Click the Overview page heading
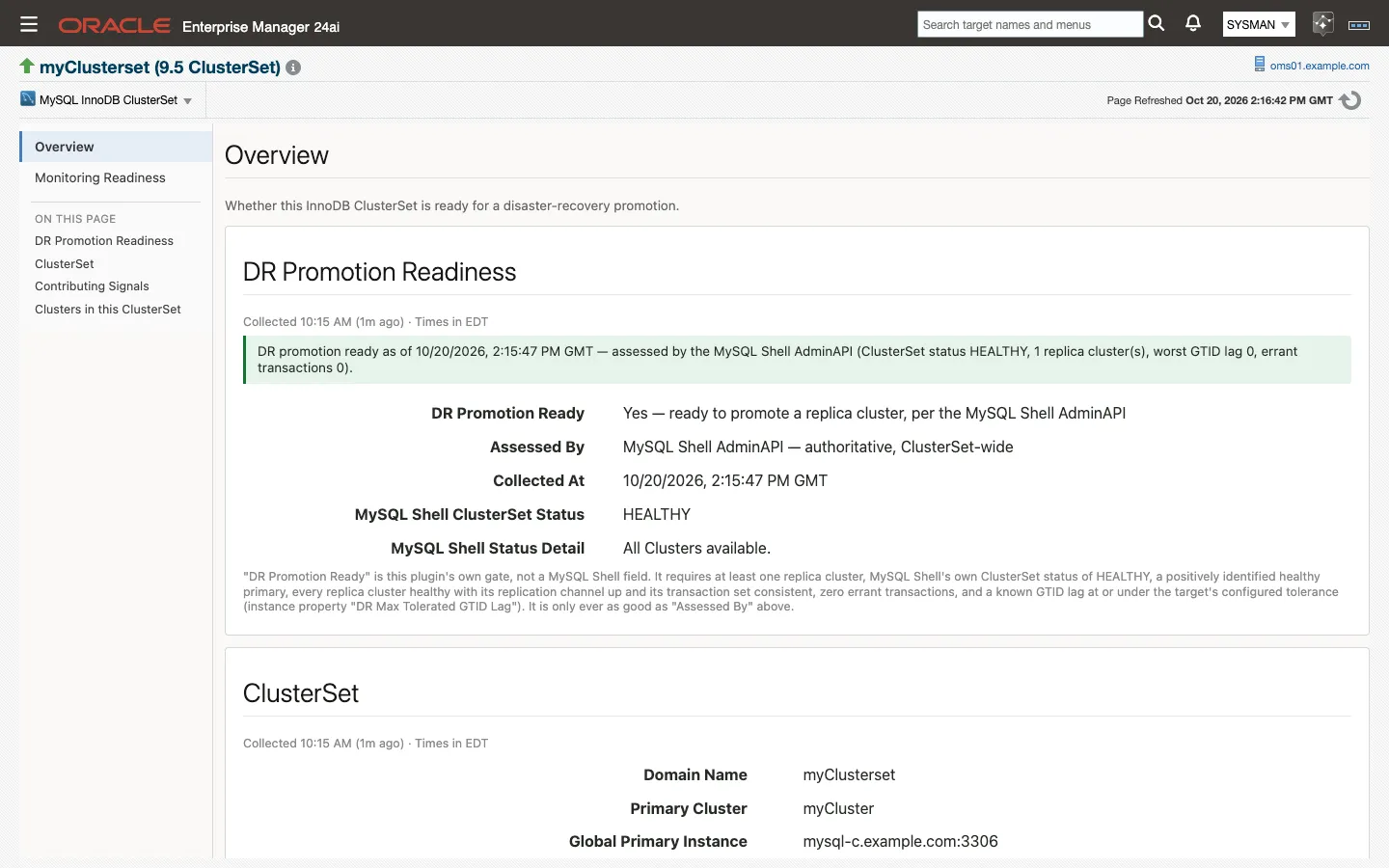 click(277, 155)
